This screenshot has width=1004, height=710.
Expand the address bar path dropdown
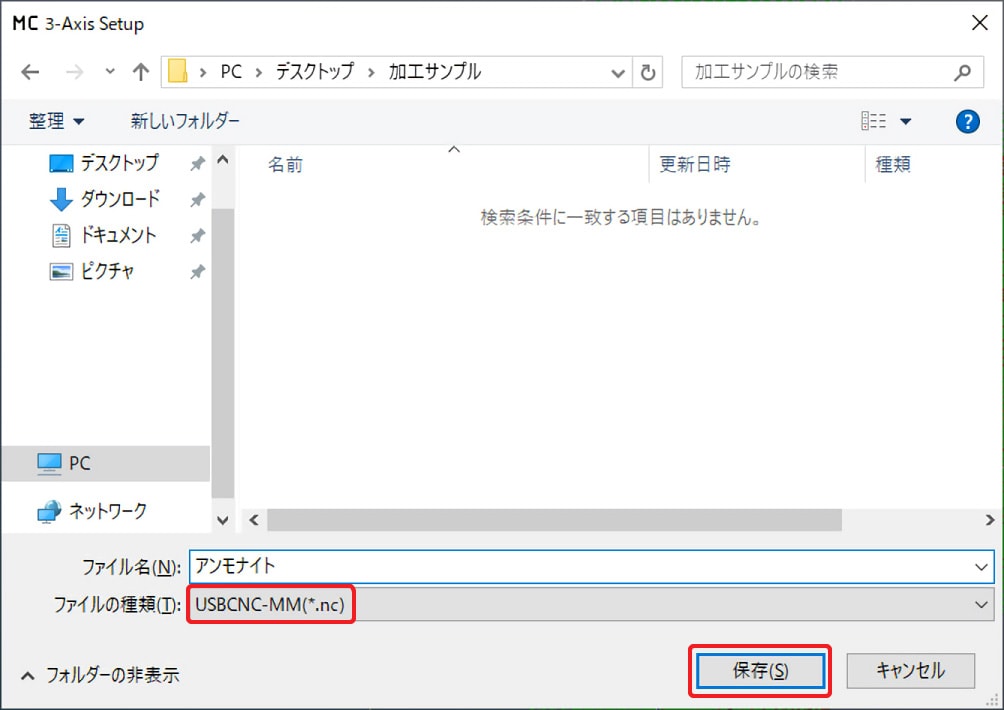[x=618, y=72]
